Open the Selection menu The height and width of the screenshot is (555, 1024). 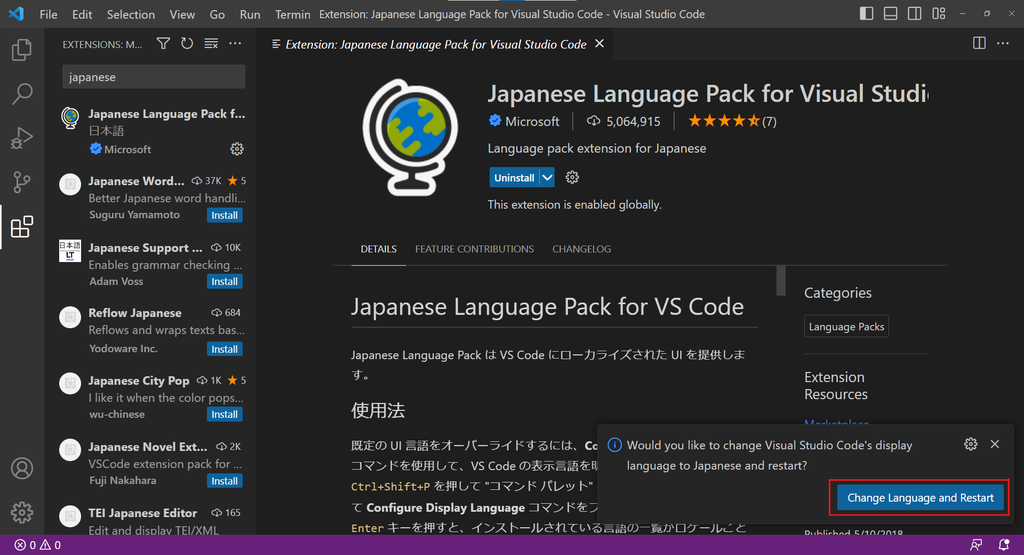point(131,14)
